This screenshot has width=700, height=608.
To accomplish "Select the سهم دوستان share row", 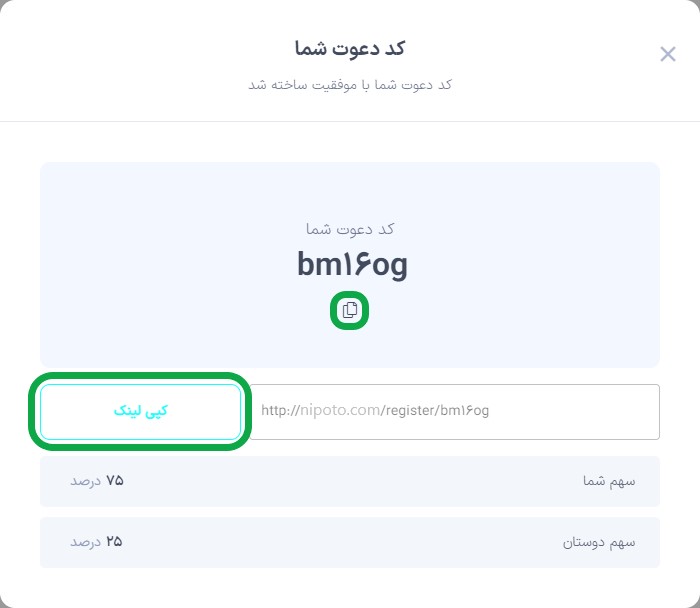I will pos(350,542).
